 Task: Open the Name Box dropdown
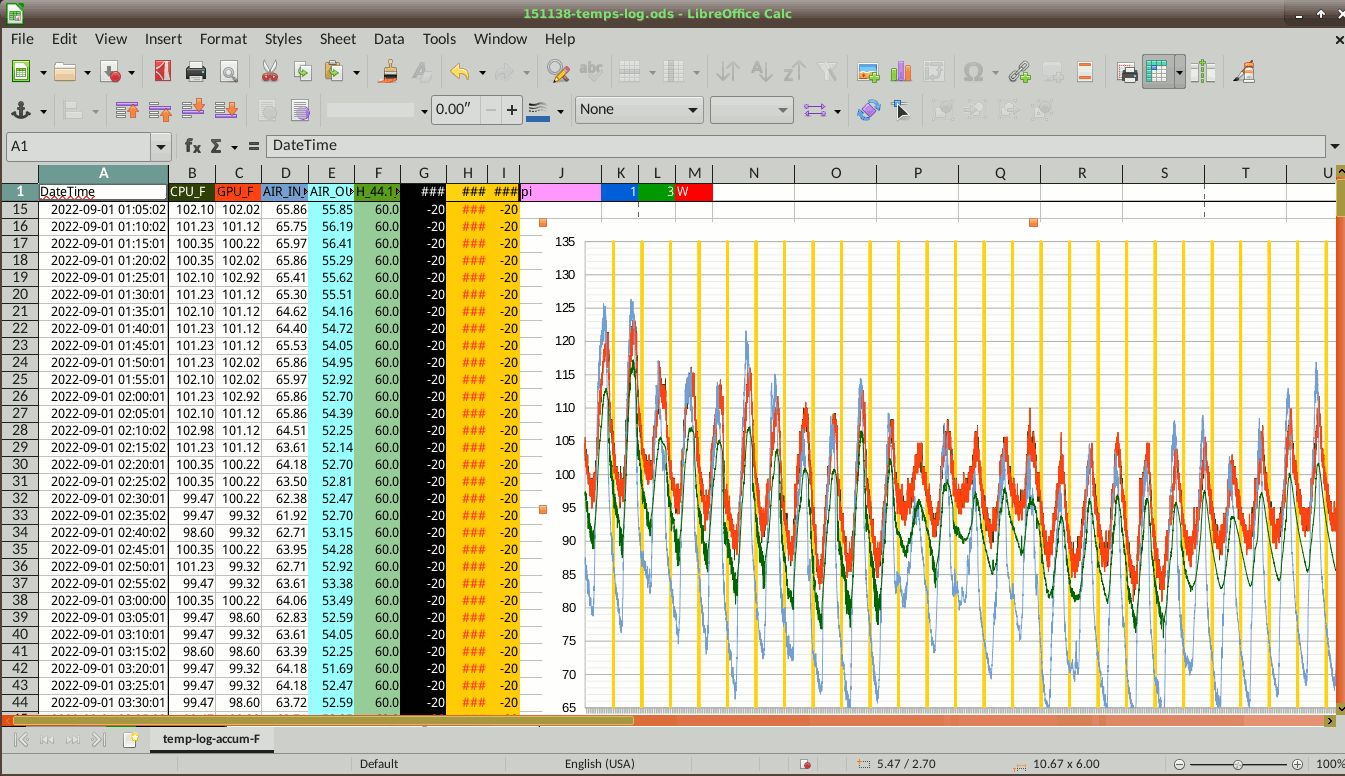[x=162, y=146]
